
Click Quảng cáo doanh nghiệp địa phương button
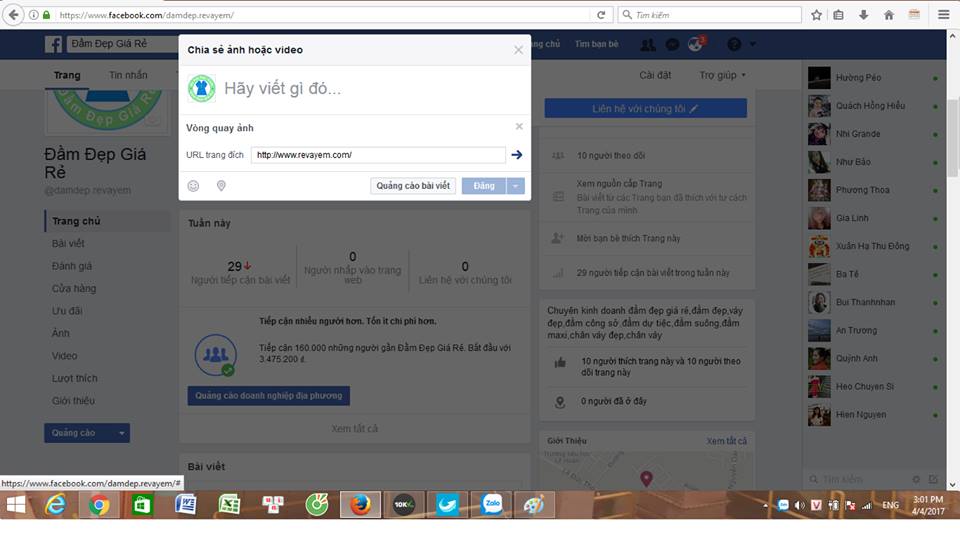coord(269,396)
